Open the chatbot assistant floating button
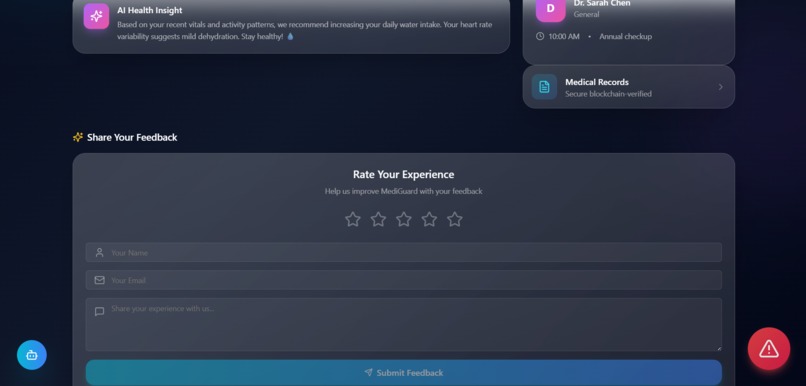Image resolution: width=806 pixels, height=386 pixels. (x=32, y=355)
